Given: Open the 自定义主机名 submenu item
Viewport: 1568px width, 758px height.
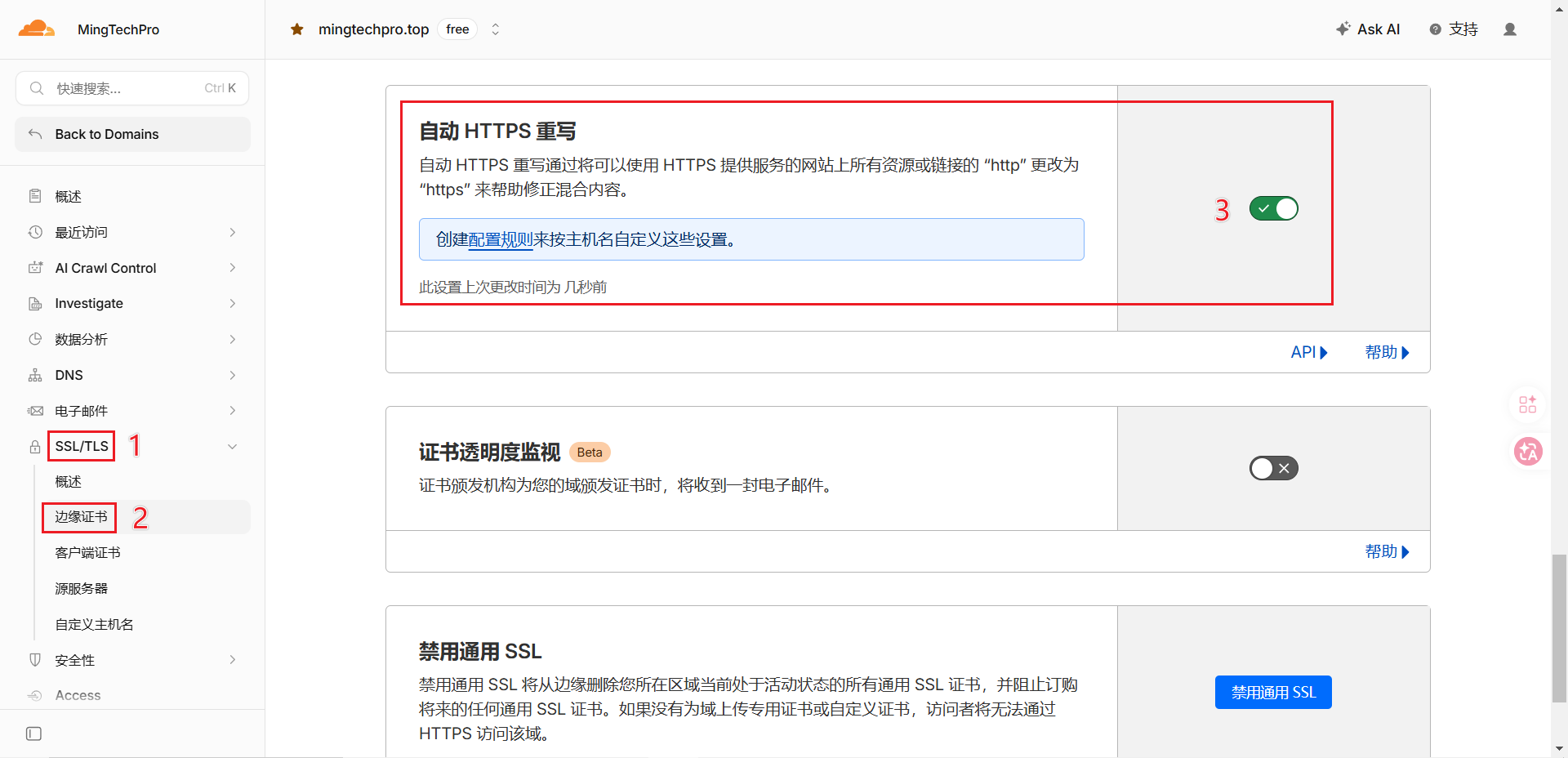Looking at the screenshot, I should (94, 624).
